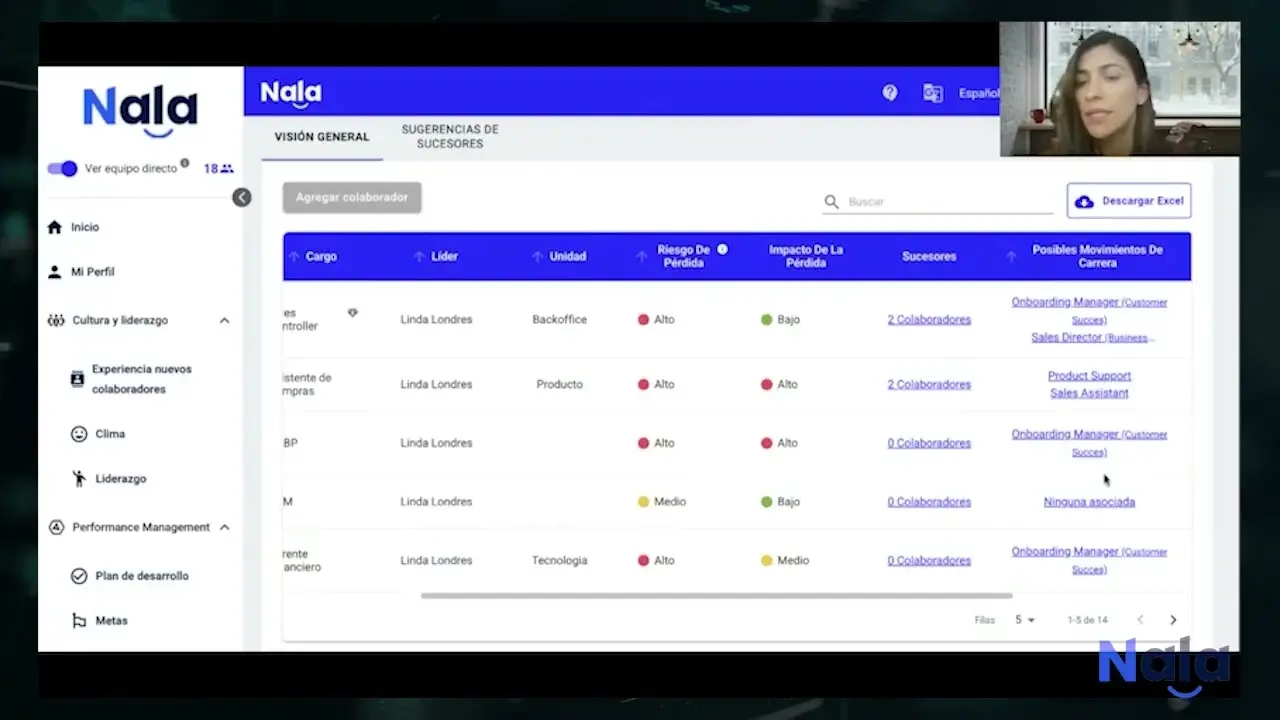Click the horizontal table scrollbar
This screenshot has height=720, width=1280.
[716, 596]
